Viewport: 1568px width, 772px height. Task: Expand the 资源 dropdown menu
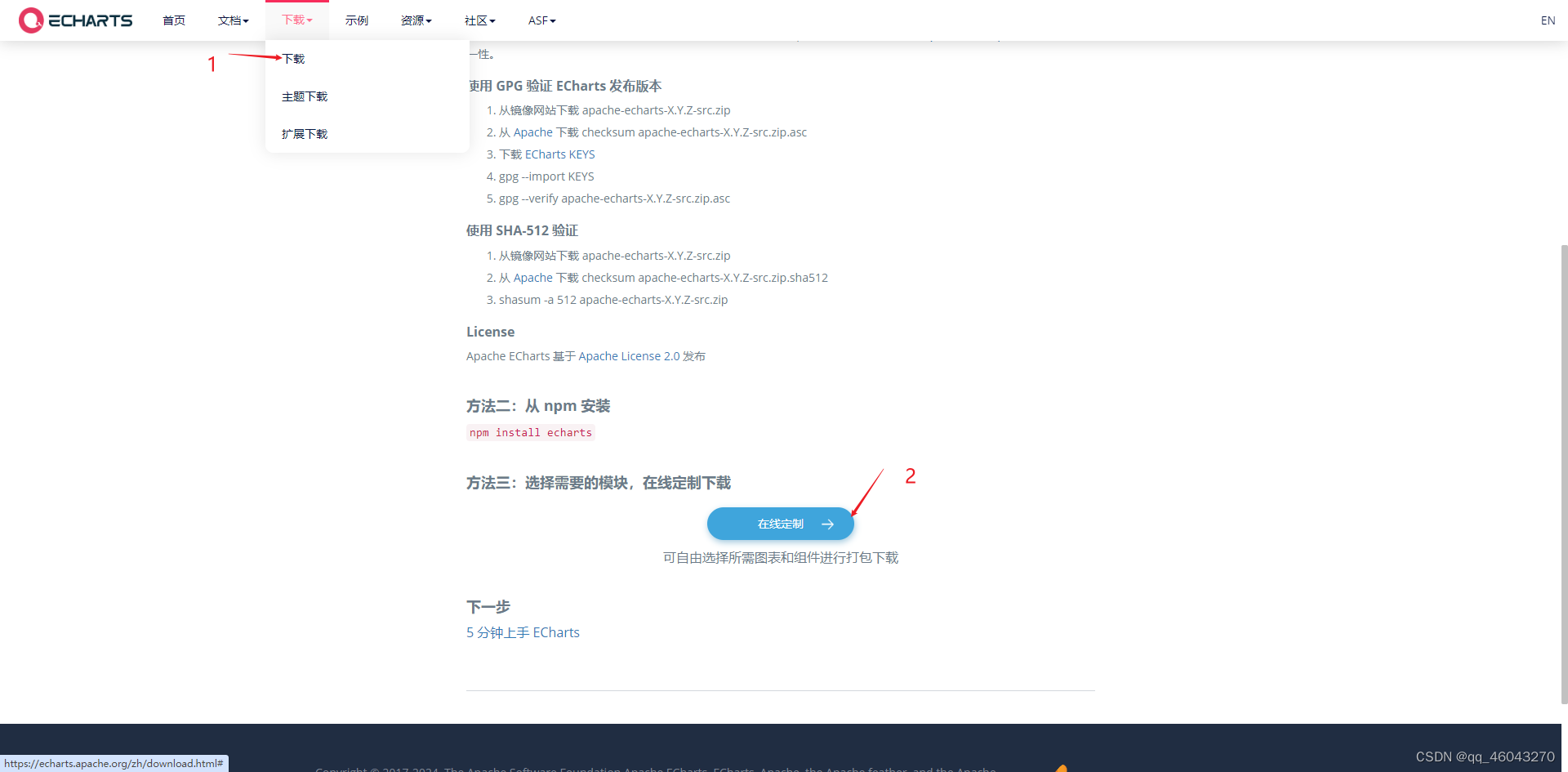416,20
